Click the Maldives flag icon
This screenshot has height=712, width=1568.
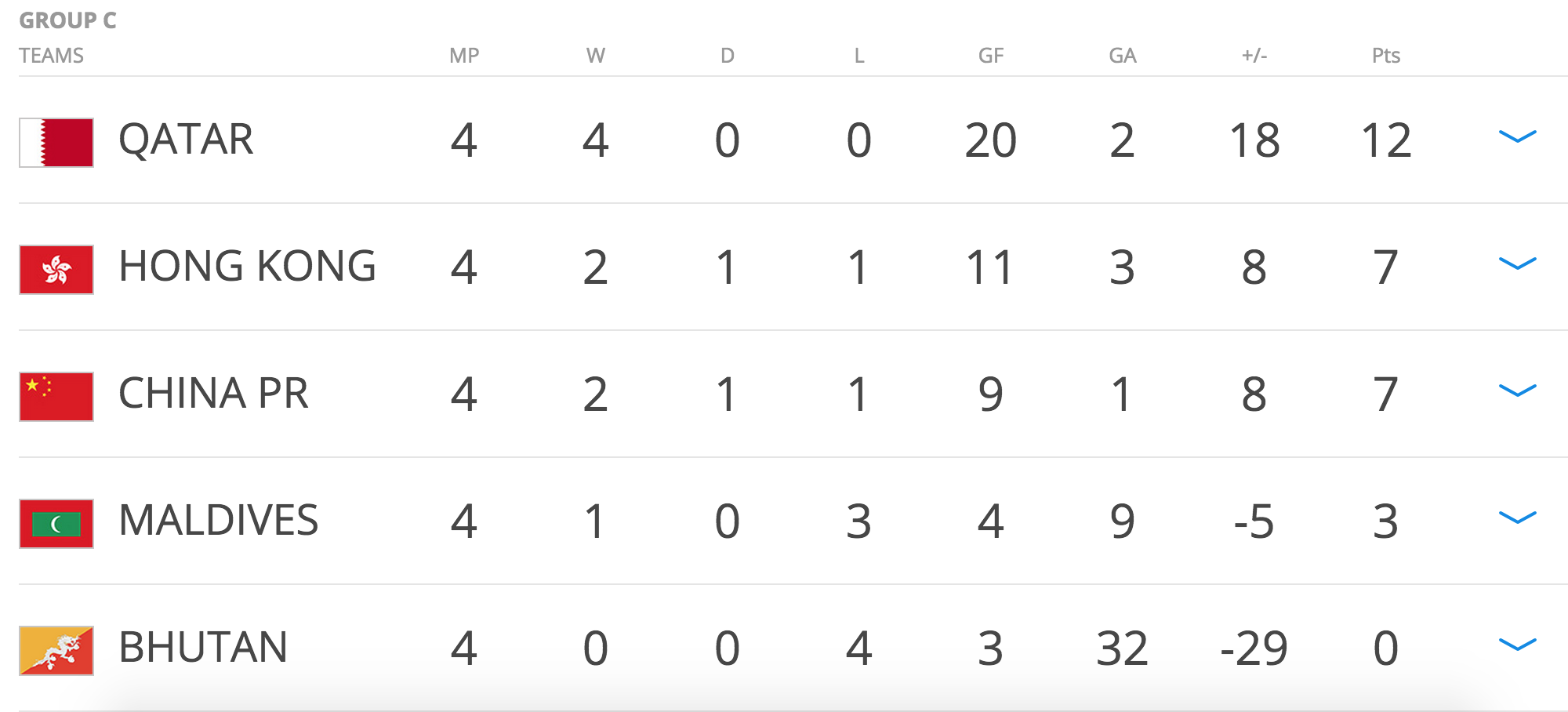pos(56,524)
